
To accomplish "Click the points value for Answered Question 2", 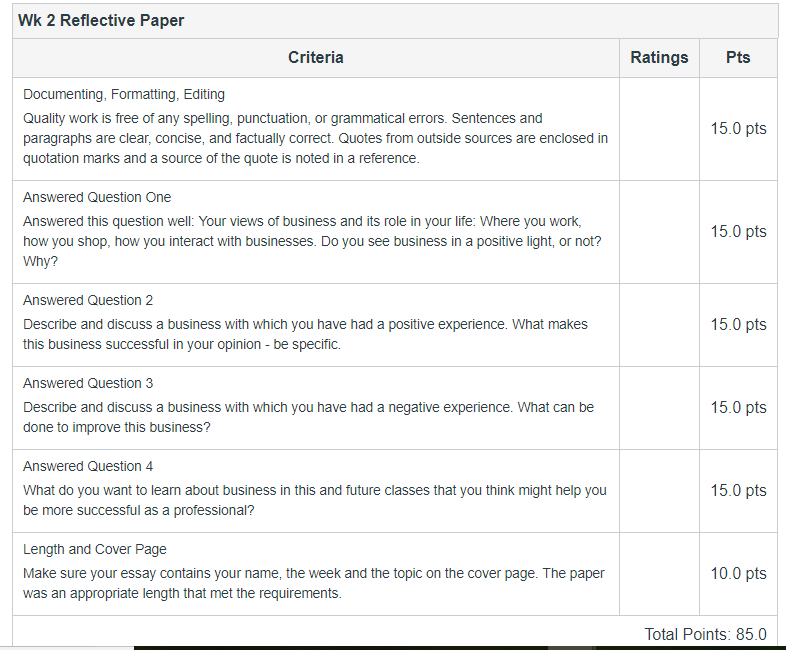I will pyautogui.click(x=738, y=325).
